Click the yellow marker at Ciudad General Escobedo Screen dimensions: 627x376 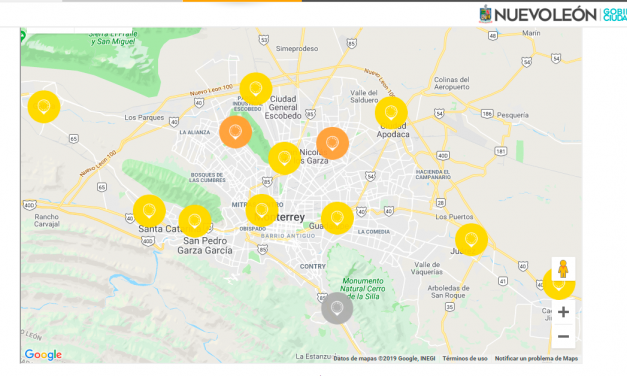coord(256,89)
